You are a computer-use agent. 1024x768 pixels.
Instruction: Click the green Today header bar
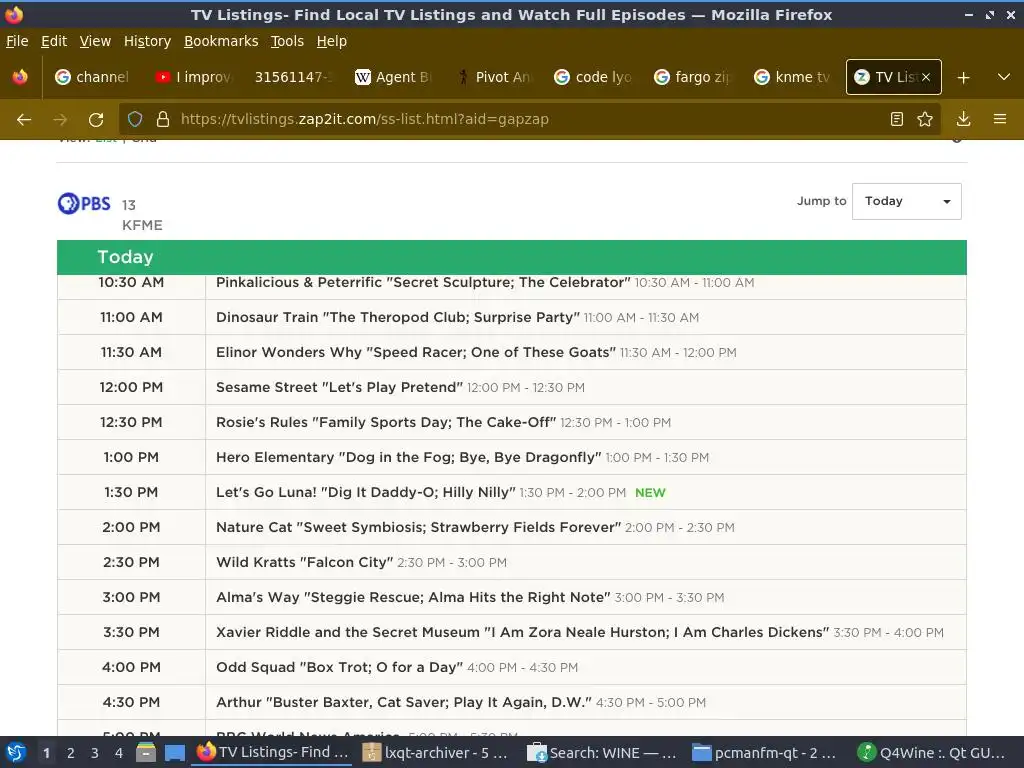coord(511,257)
